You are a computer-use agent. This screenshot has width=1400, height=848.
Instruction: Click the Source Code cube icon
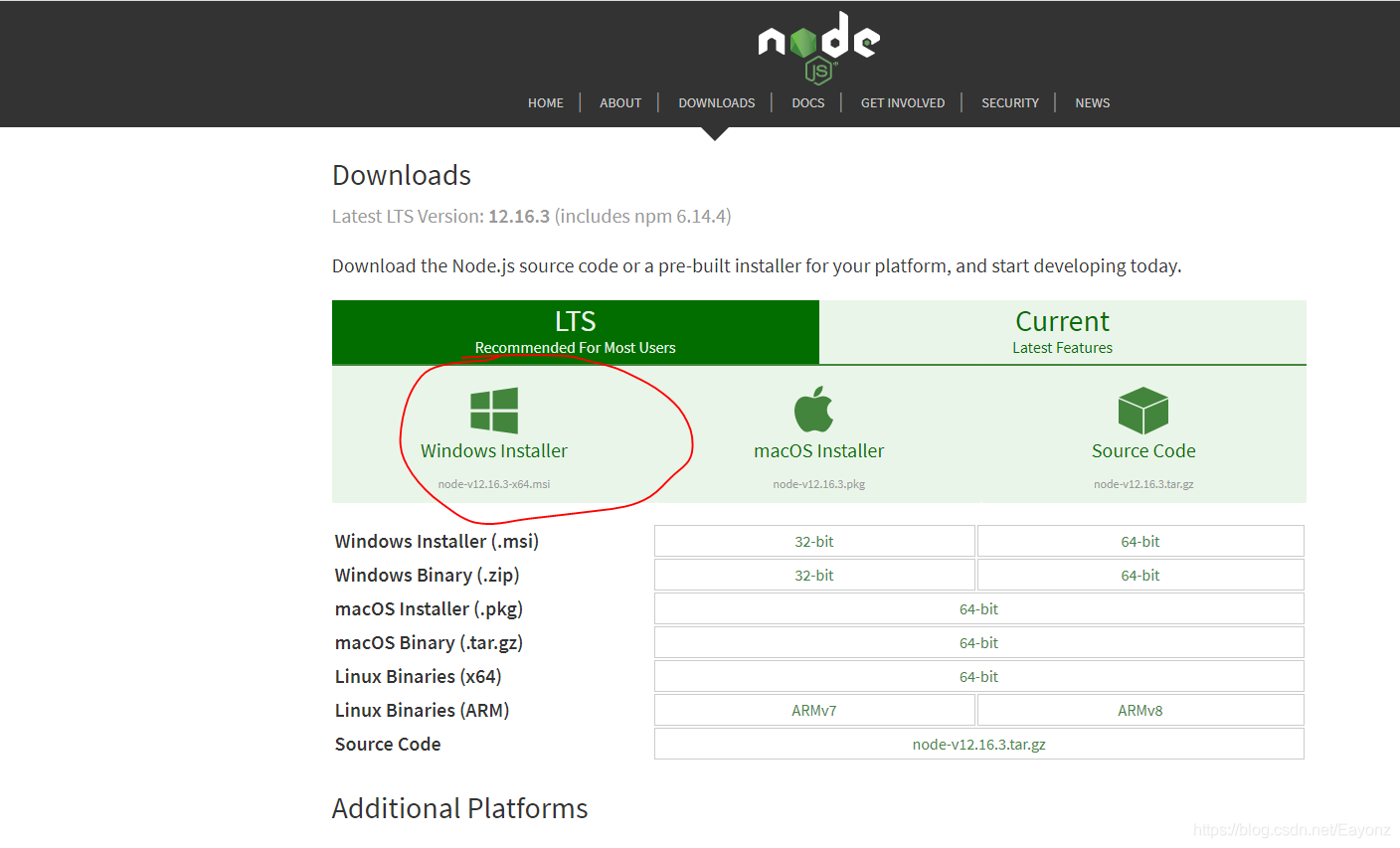(x=1143, y=411)
